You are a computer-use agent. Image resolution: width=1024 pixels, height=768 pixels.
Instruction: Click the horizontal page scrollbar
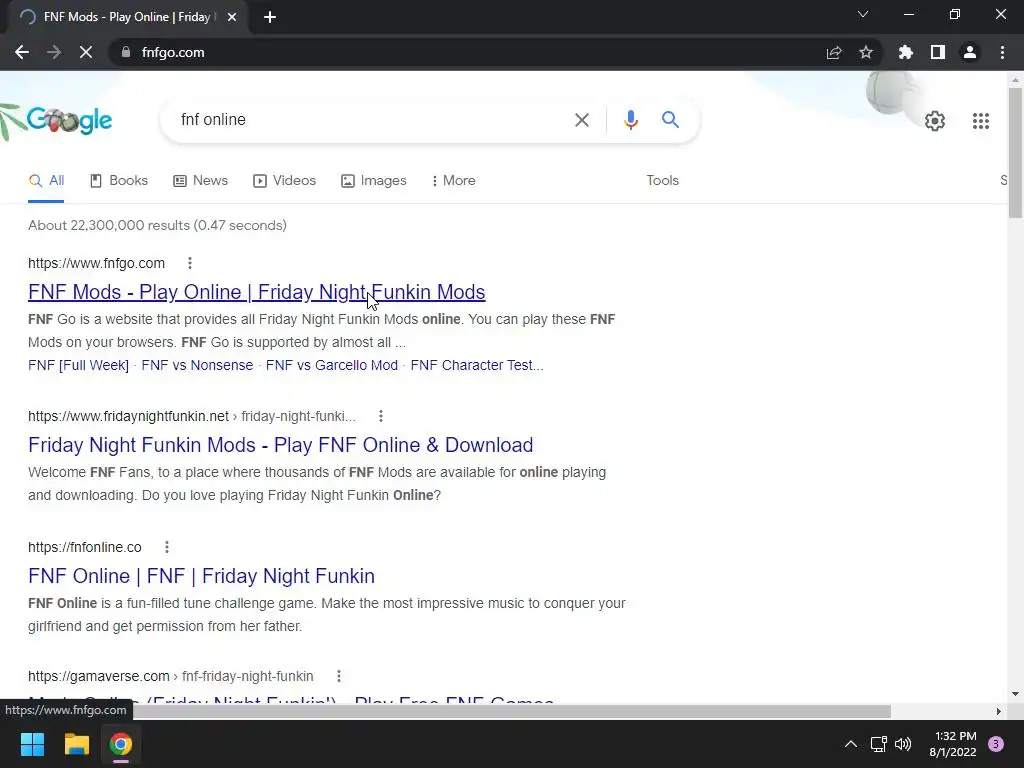coord(512,711)
